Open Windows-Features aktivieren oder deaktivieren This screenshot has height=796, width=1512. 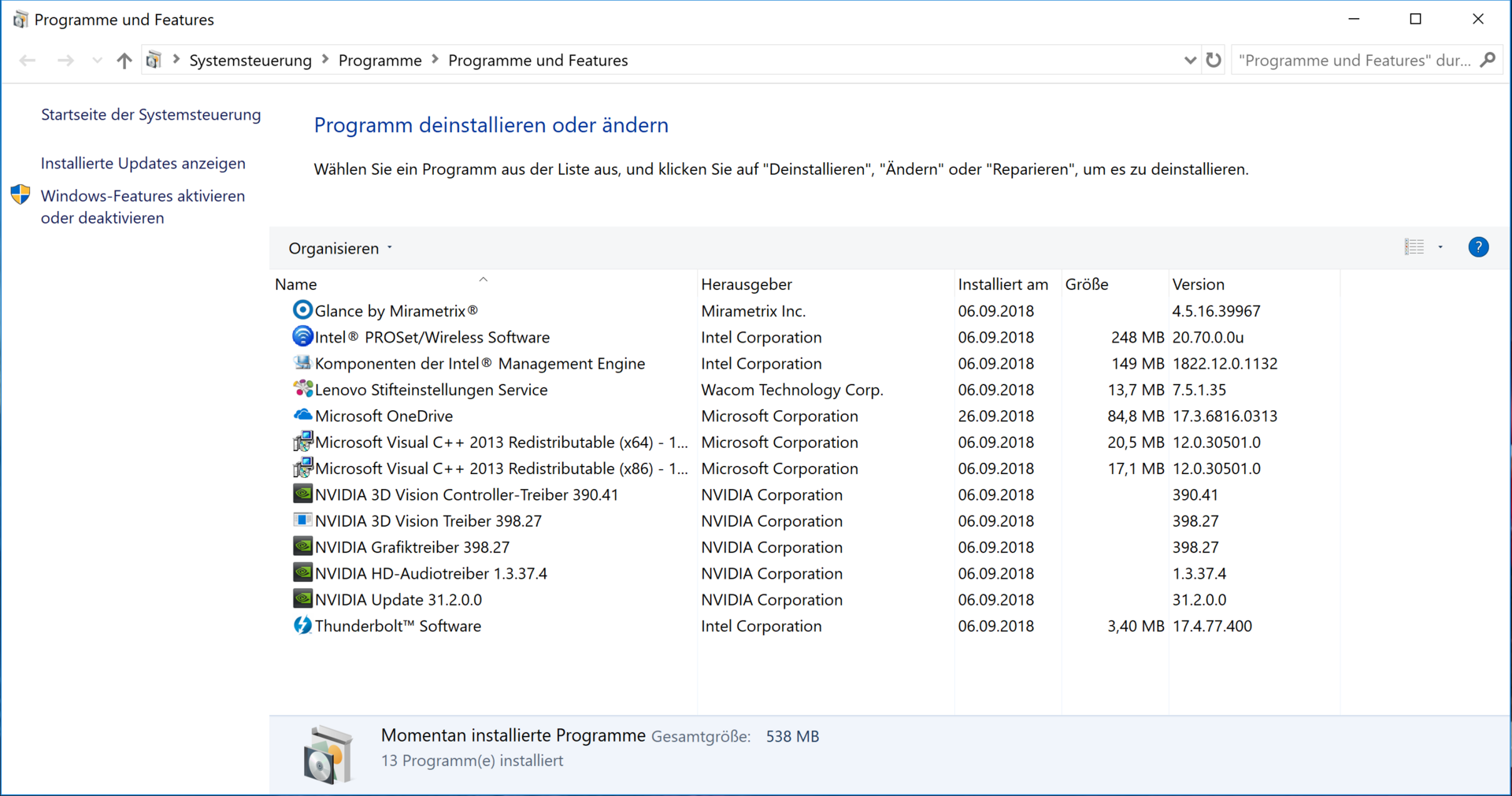[143, 206]
